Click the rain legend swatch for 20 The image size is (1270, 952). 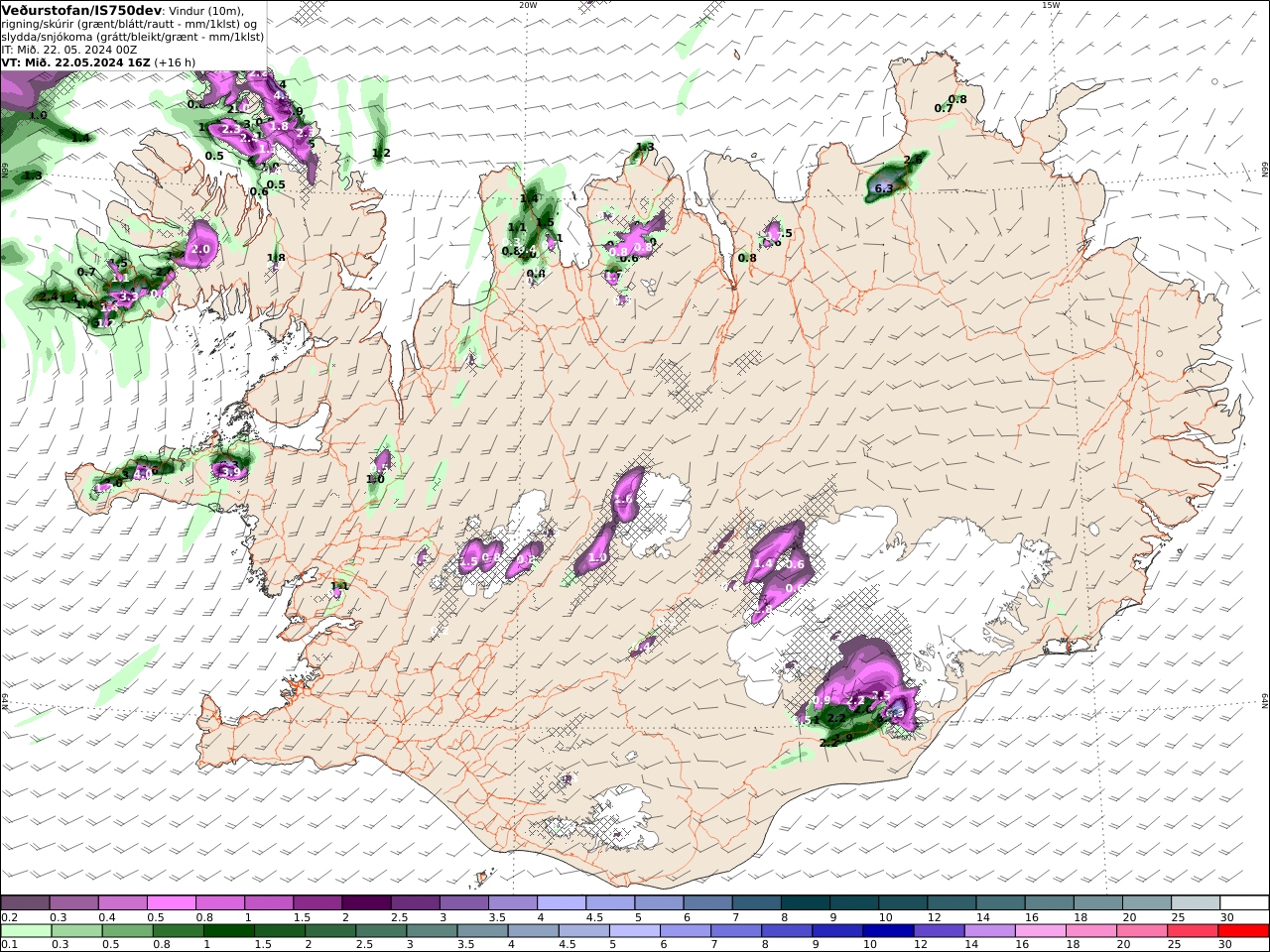point(1142,931)
